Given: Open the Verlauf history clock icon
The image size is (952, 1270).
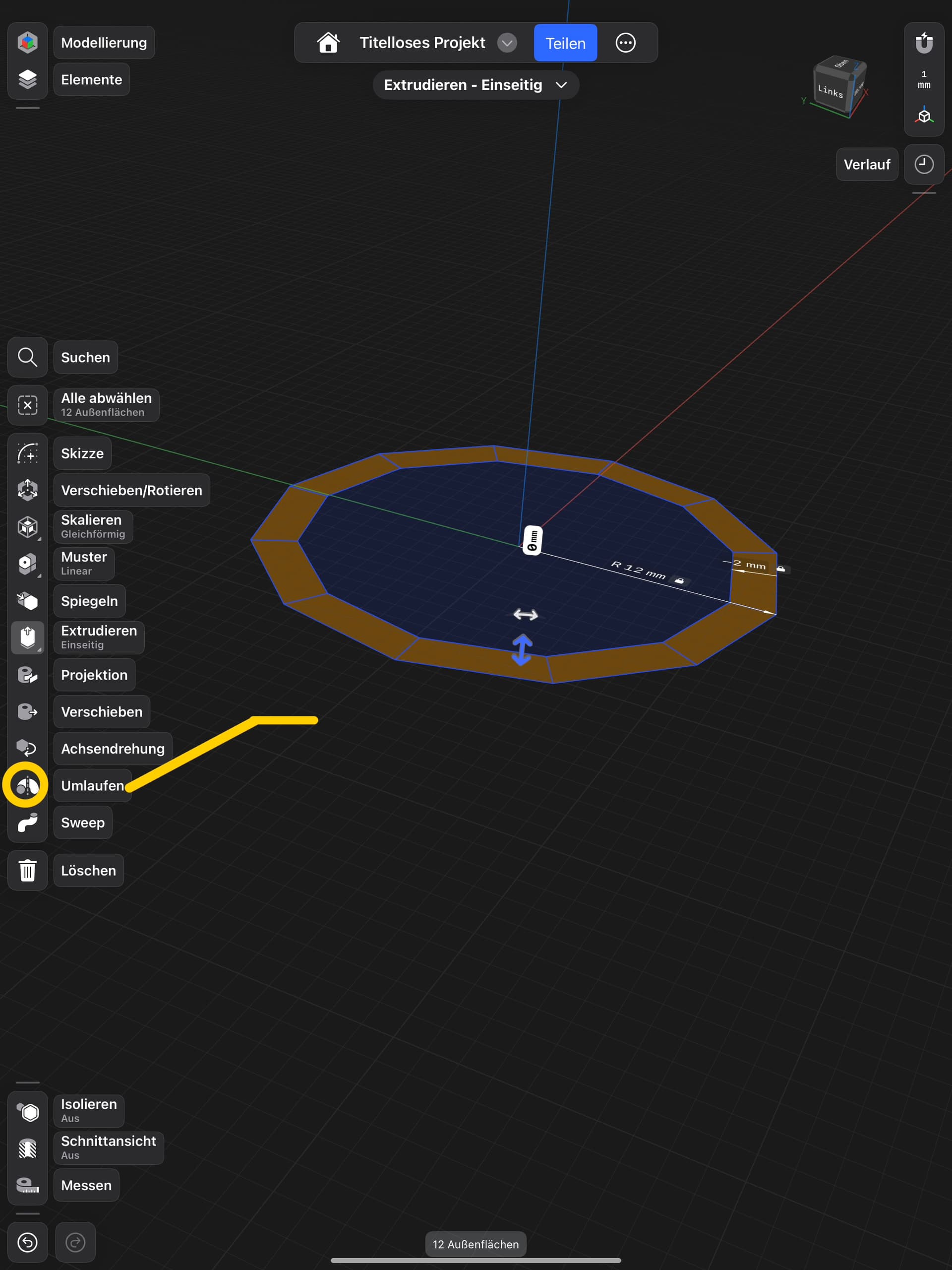Looking at the screenshot, I should tap(924, 164).
